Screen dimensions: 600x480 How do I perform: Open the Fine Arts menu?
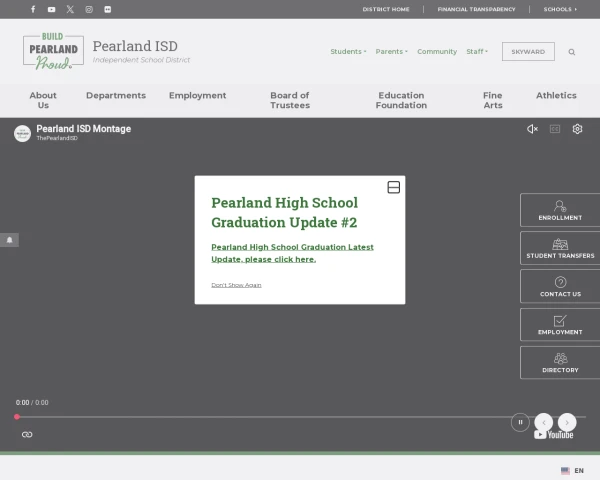[492, 100]
